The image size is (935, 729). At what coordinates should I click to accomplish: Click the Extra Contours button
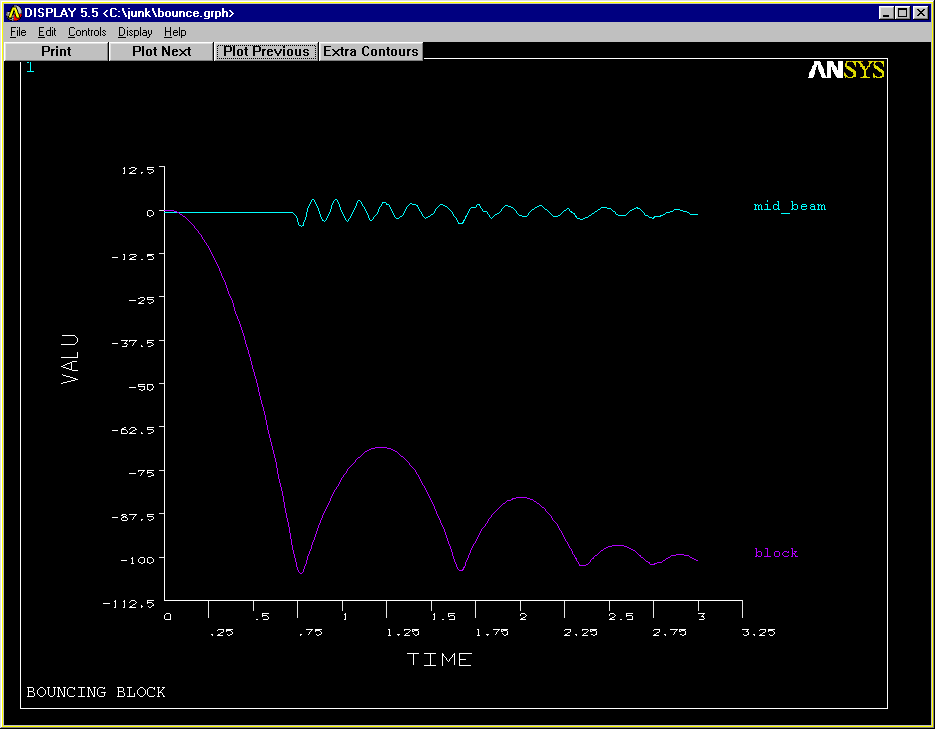click(371, 51)
